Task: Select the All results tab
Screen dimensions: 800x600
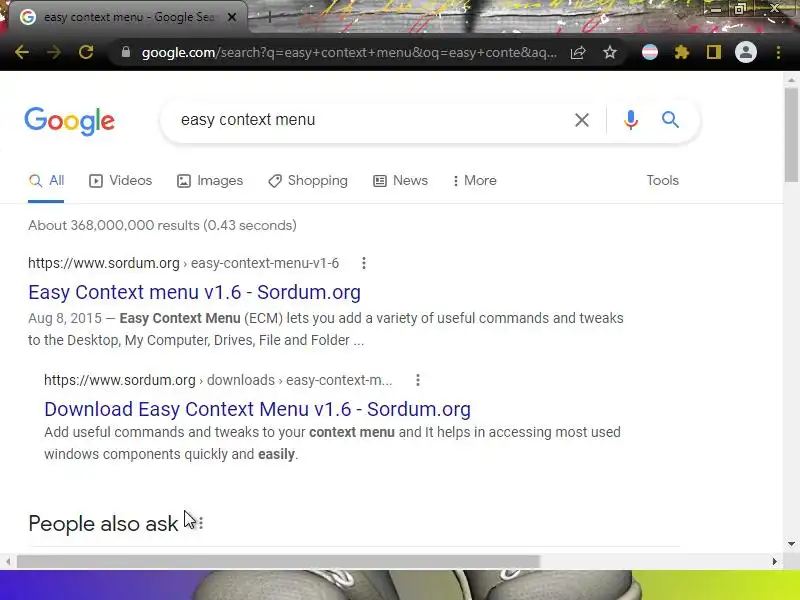Action: click(x=46, y=181)
